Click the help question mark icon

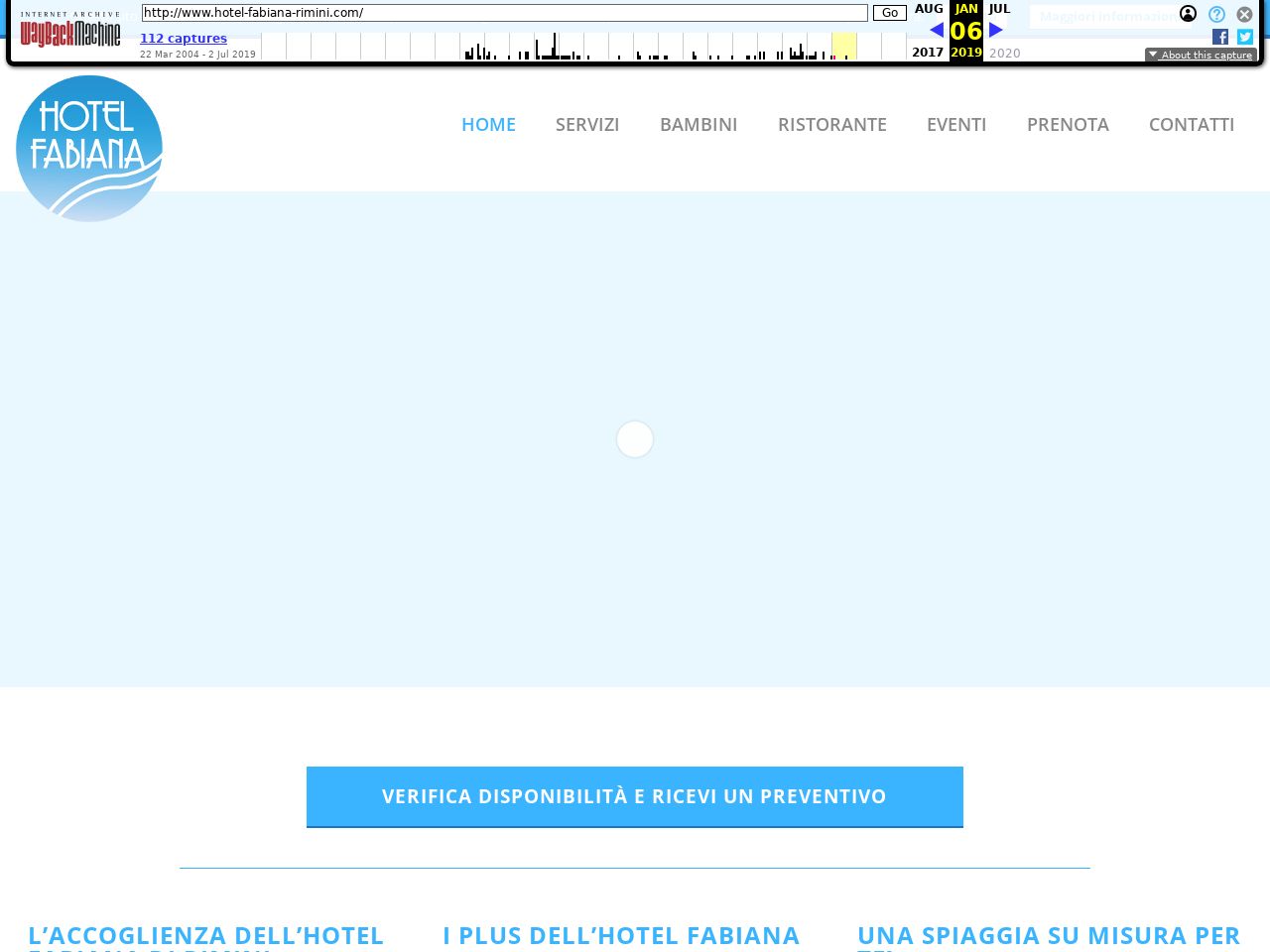click(1216, 14)
